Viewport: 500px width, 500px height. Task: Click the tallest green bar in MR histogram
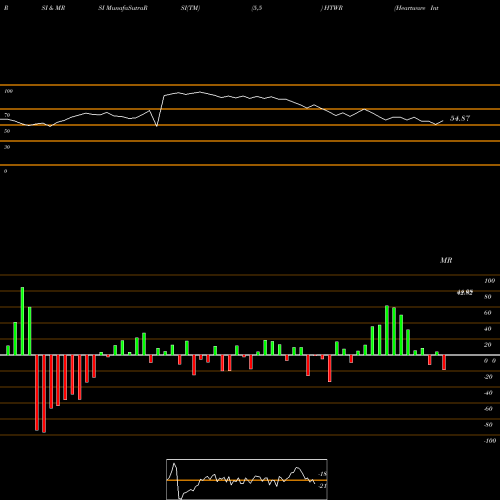[x=22, y=321]
